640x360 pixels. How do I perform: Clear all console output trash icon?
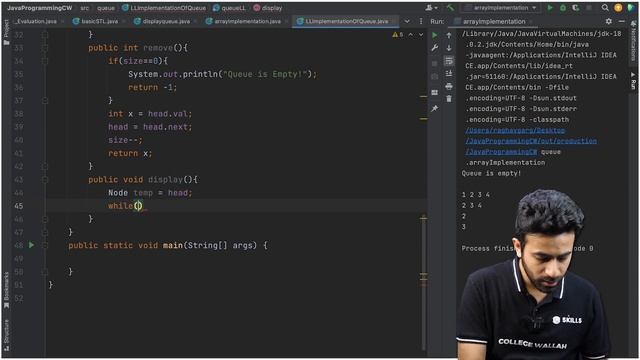coord(449,99)
